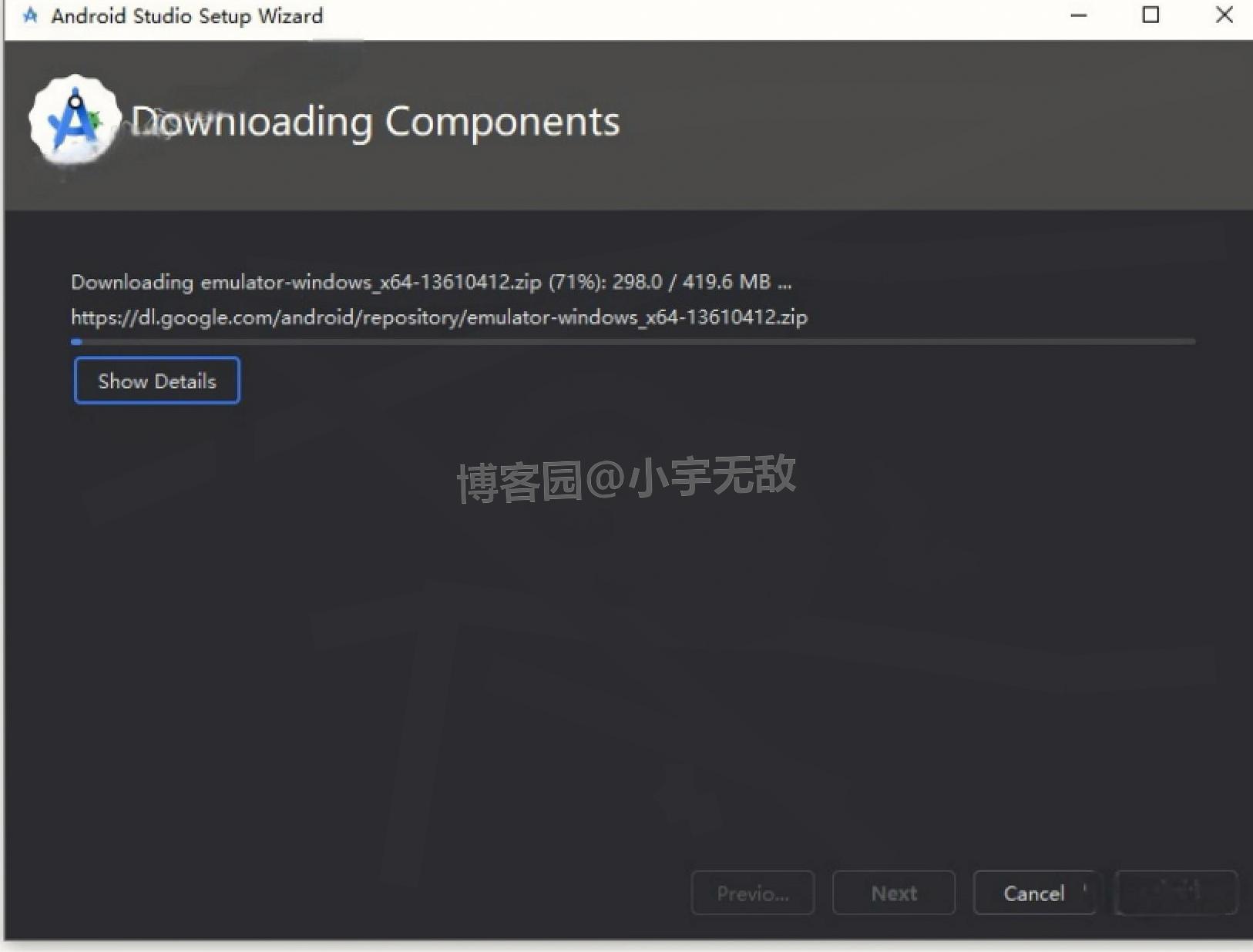Click the Previous button
Viewport: 1253px width, 952px height.
pyautogui.click(x=753, y=893)
